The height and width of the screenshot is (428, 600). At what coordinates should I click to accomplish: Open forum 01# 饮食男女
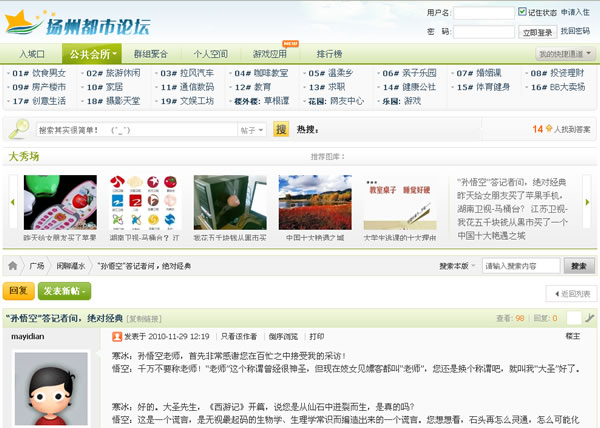39,73
